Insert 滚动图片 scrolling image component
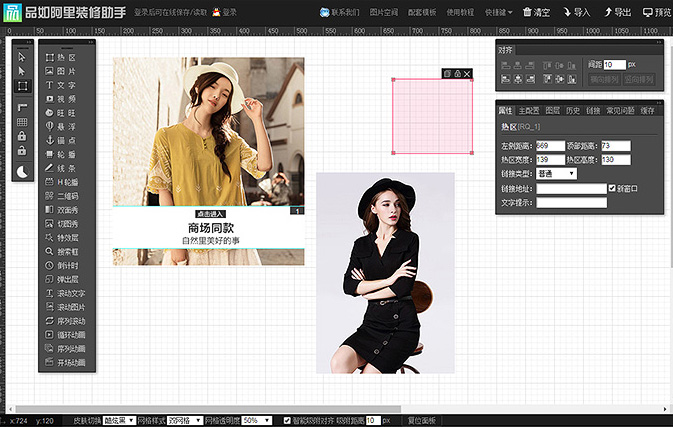673x427 pixels. pos(65,307)
